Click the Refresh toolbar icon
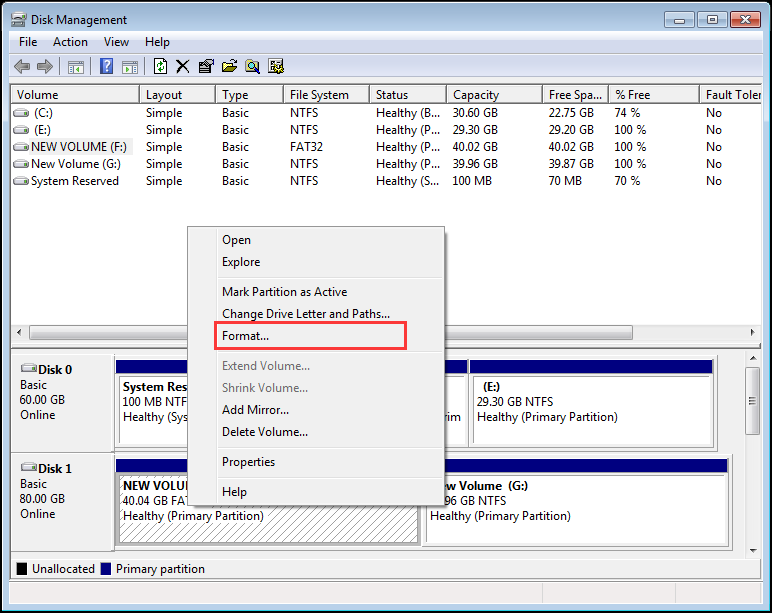Image resolution: width=772 pixels, height=613 pixels. click(x=160, y=66)
